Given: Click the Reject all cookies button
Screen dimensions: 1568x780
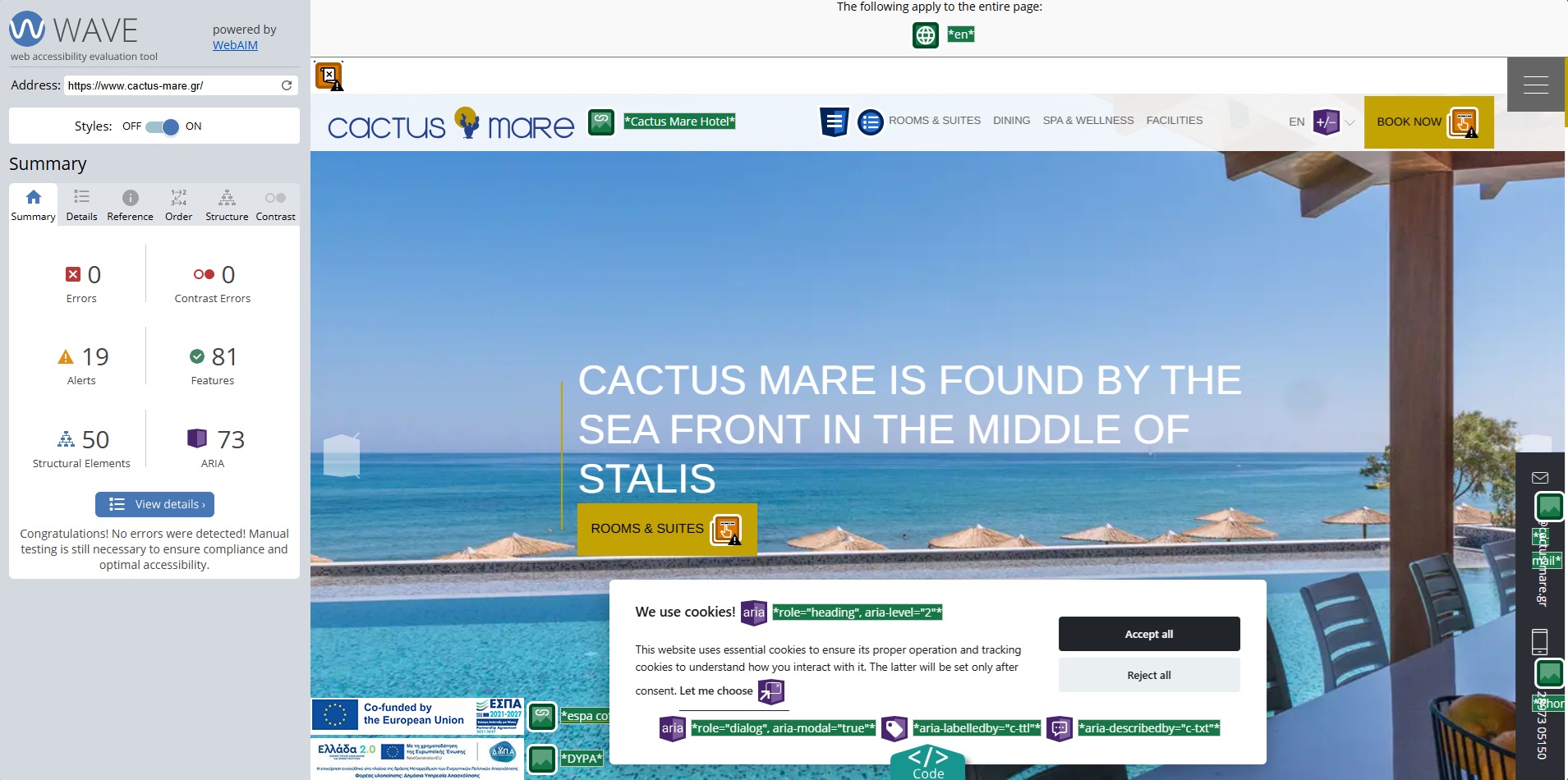Looking at the screenshot, I should click(1149, 675).
